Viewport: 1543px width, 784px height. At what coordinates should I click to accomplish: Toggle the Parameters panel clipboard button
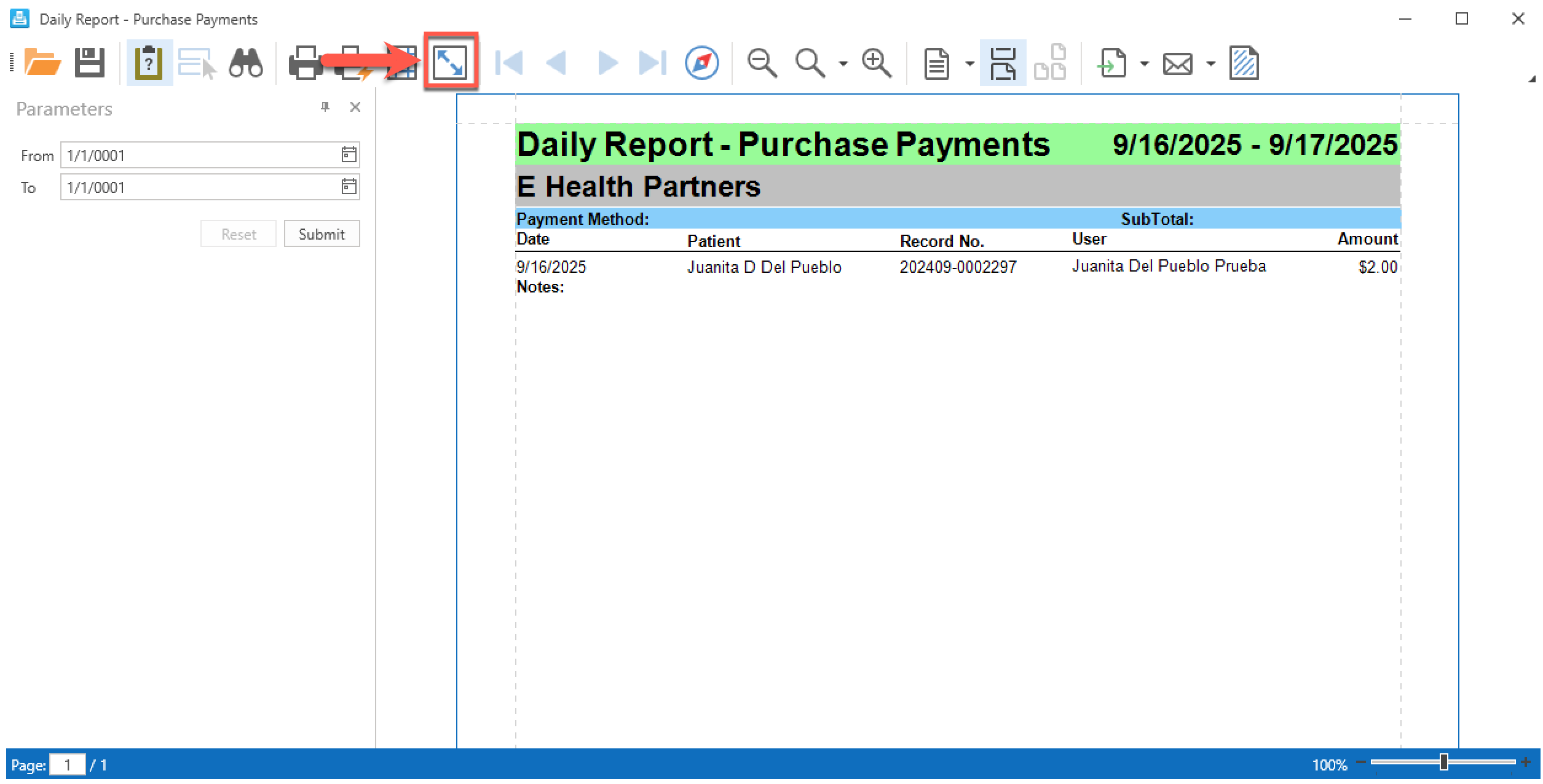pyautogui.click(x=149, y=63)
